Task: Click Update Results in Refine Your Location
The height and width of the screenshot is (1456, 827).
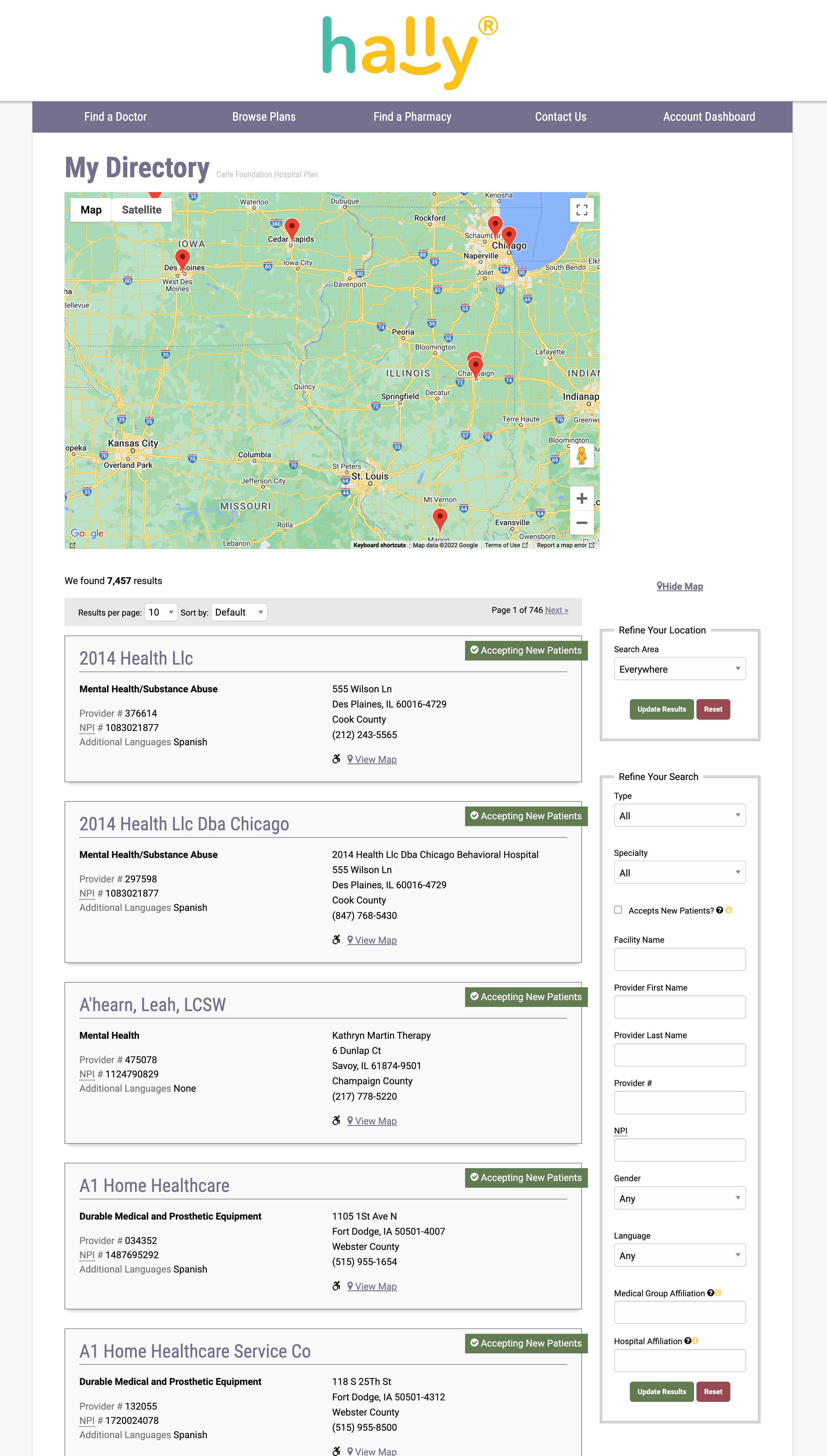Action: [x=662, y=709]
